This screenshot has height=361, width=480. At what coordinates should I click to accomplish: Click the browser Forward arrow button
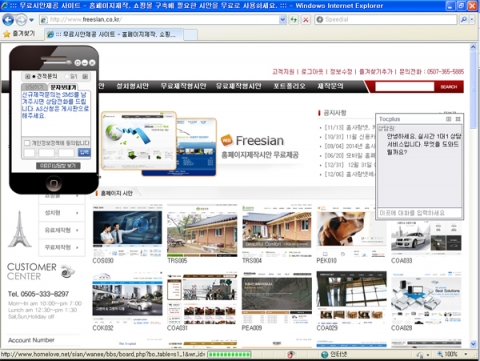[x=21, y=20]
